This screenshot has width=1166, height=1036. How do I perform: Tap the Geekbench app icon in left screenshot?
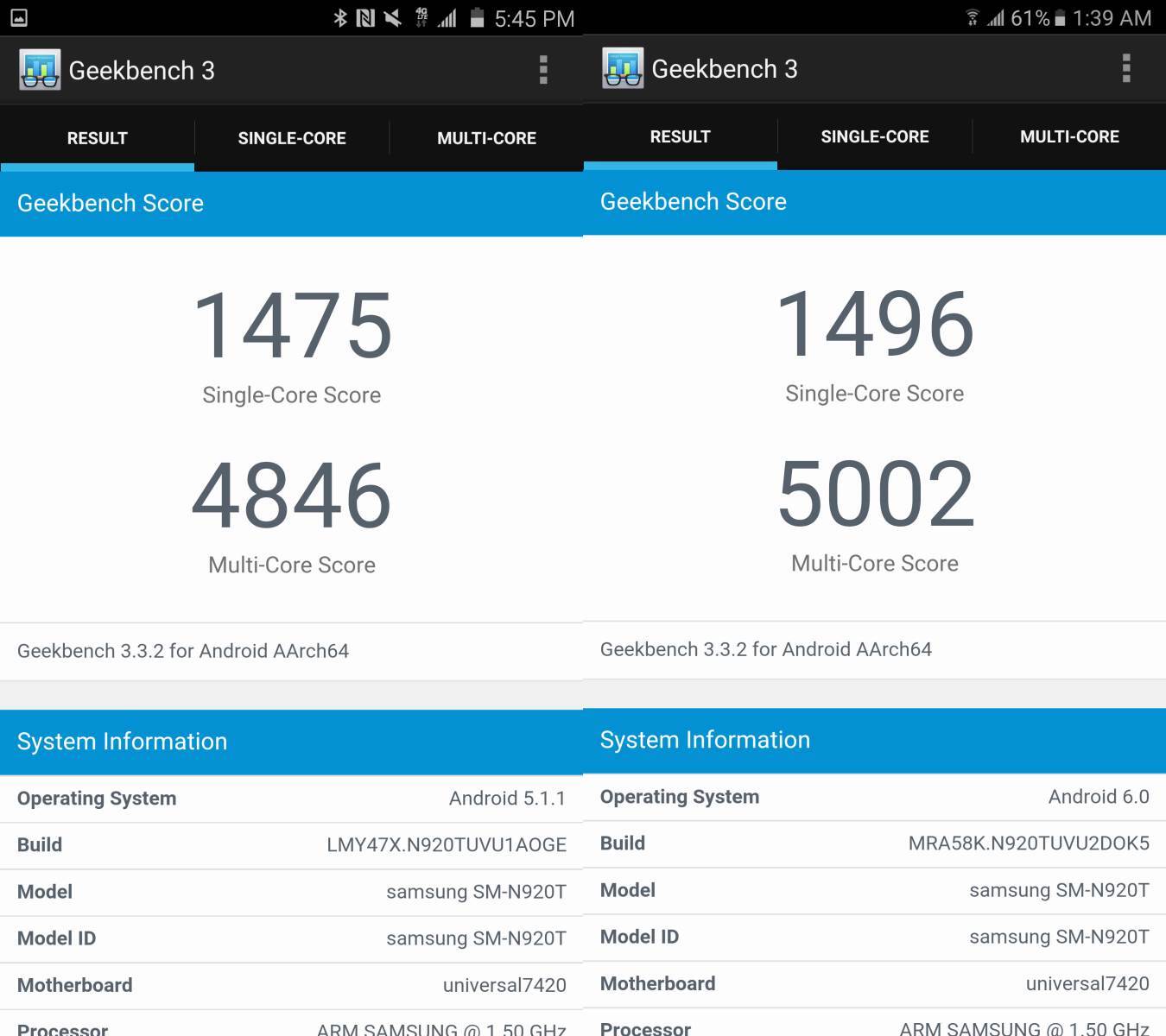[x=40, y=71]
